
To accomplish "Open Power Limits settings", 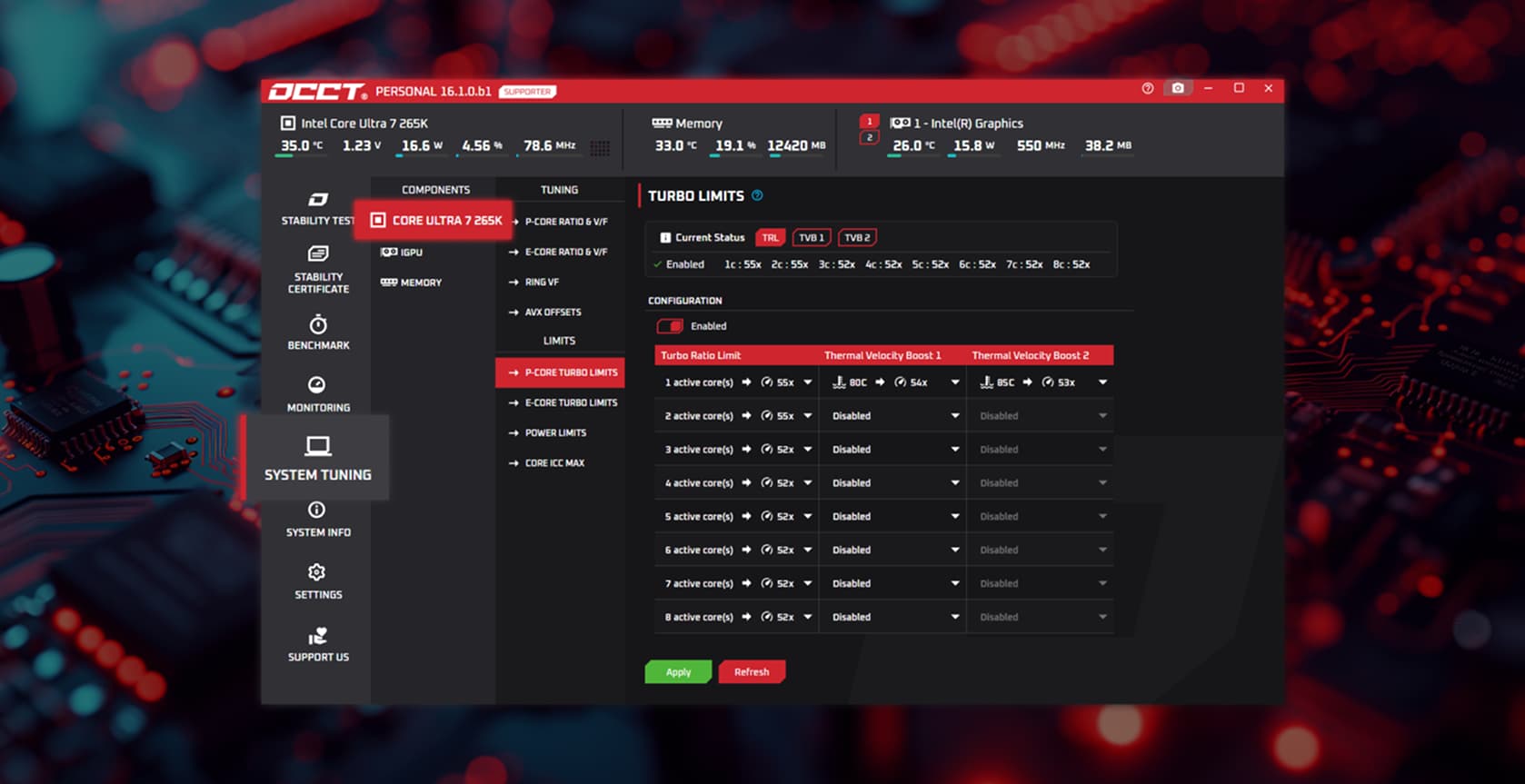I will pyautogui.click(x=547, y=432).
